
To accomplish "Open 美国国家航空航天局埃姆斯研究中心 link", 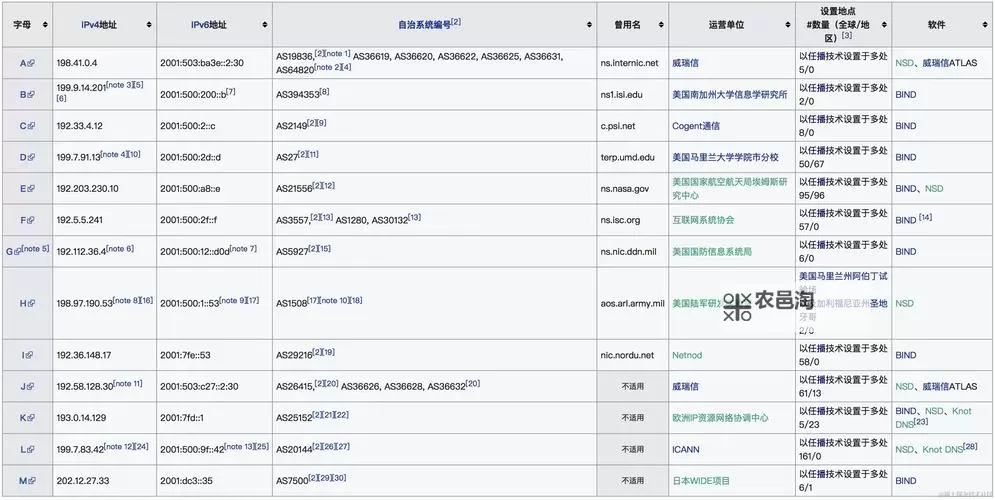I will coord(730,188).
